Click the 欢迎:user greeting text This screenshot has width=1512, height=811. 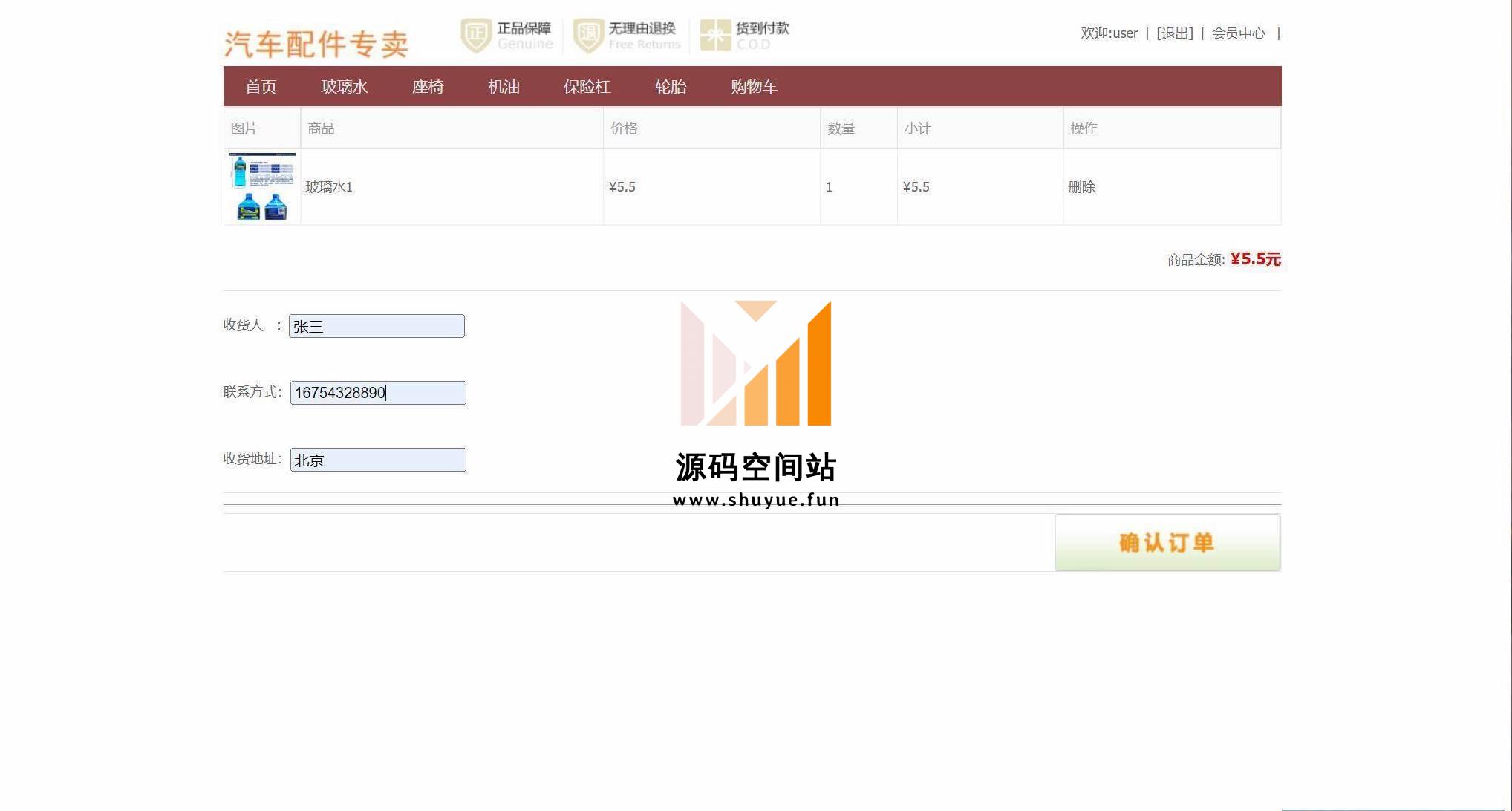point(1109,33)
